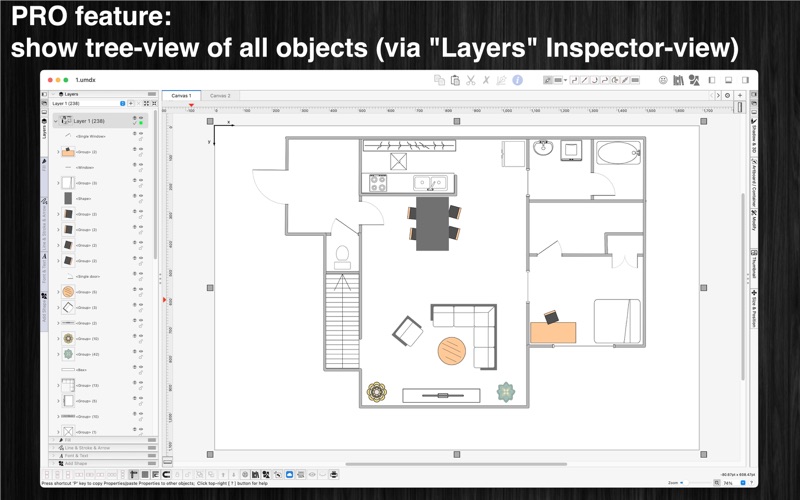
Task: Click the canvas horizontal scrollbar
Action: (456, 464)
